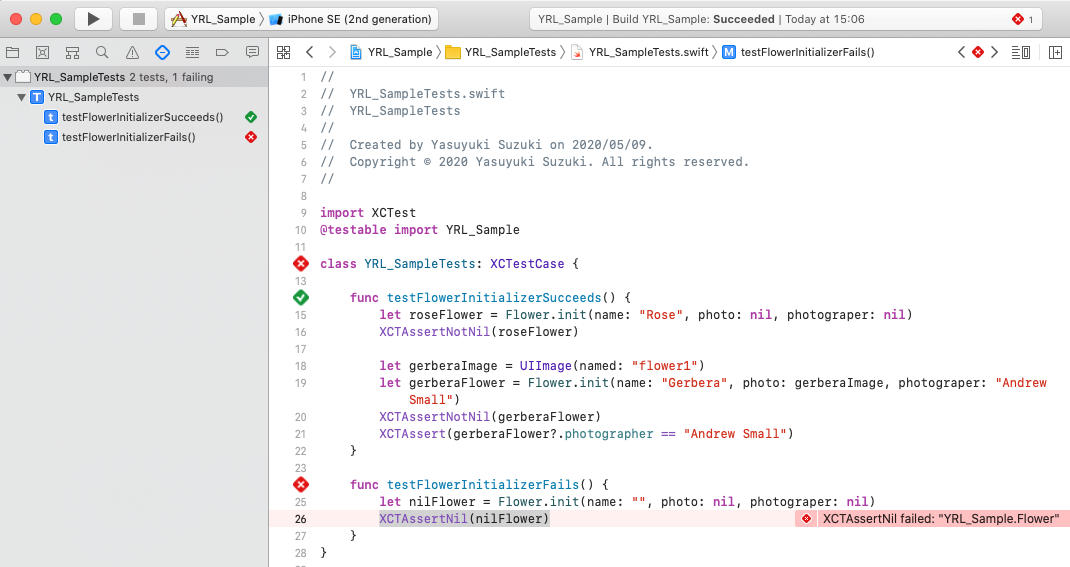
Task: Open the Report navigator
Action: tap(252, 53)
